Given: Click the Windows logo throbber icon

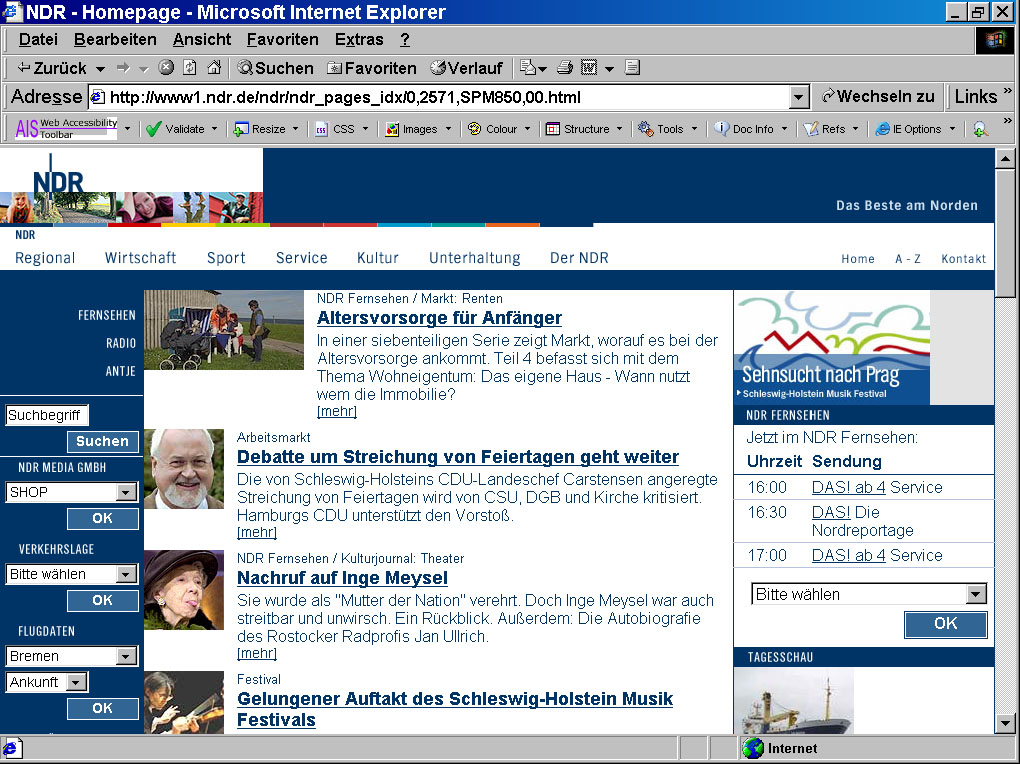Looking at the screenshot, I should pos(995,40).
